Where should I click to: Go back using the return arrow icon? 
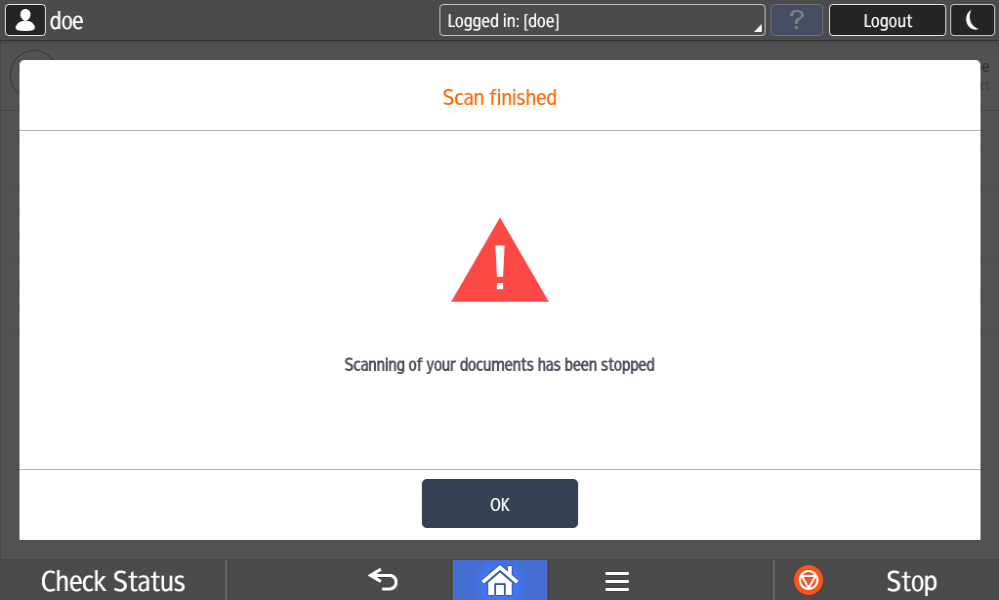[x=383, y=580]
